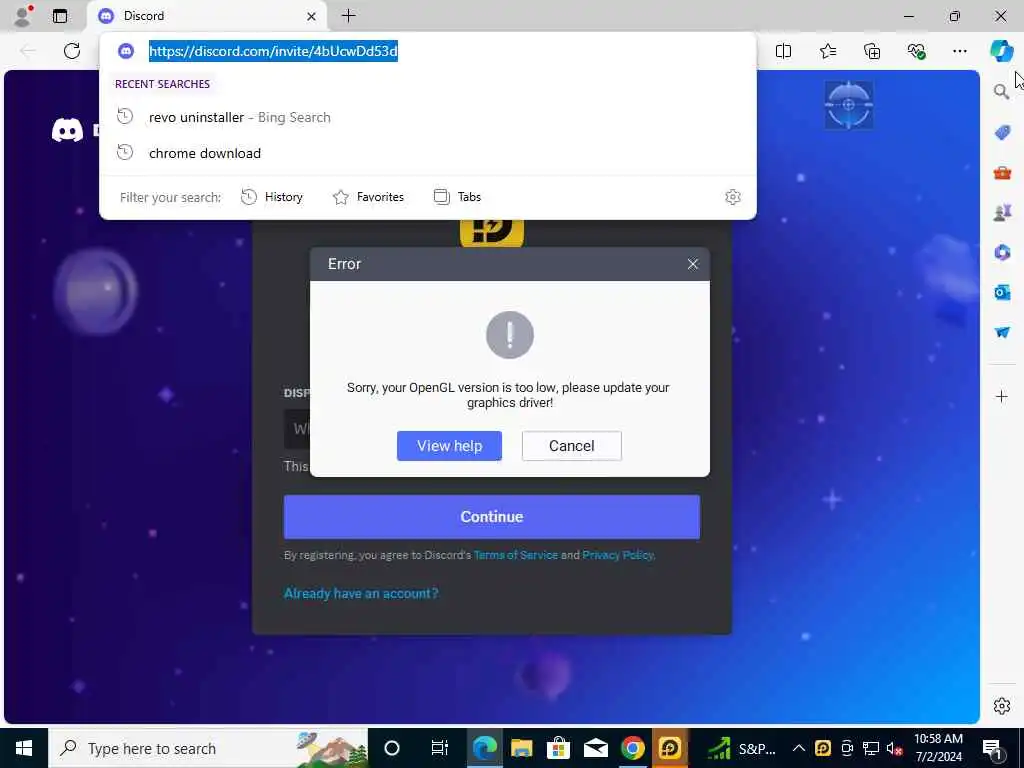Filter search by Favorites
This screenshot has height=768, width=1024.
pyautogui.click(x=368, y=197)
